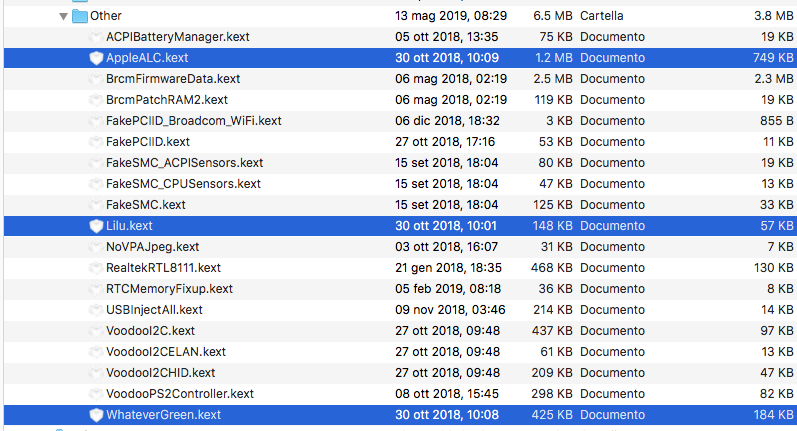
Task: Click the VoodooI2CHID.kext file icon
Action: [x=96, y=373]
